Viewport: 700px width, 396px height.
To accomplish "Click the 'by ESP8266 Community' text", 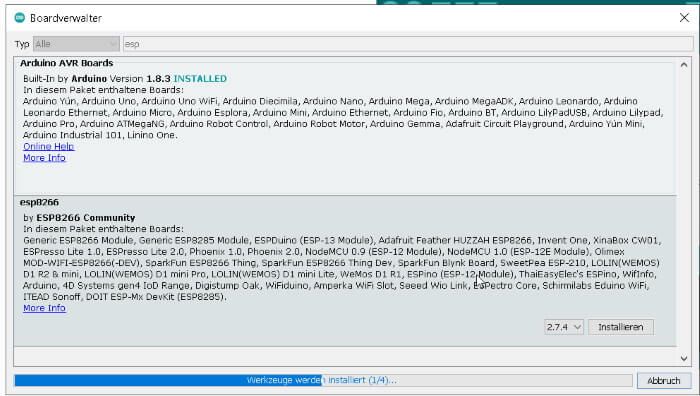I will click(79, 218).
